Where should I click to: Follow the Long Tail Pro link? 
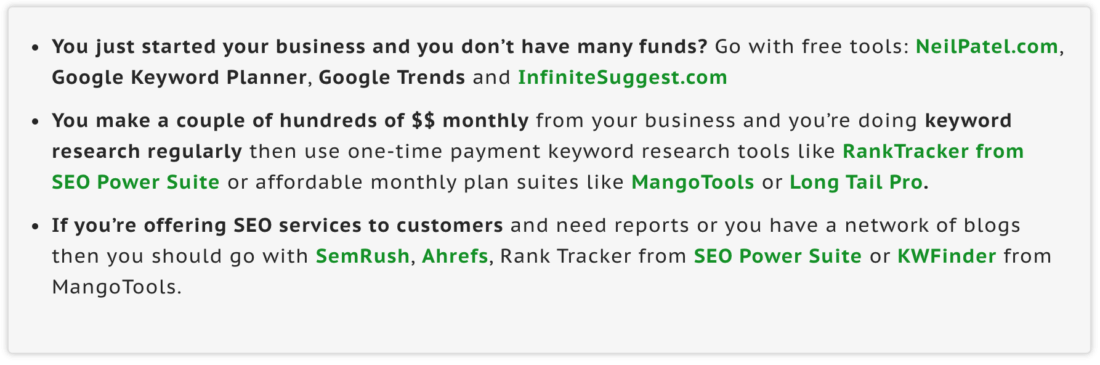click(x=856, y=182)
